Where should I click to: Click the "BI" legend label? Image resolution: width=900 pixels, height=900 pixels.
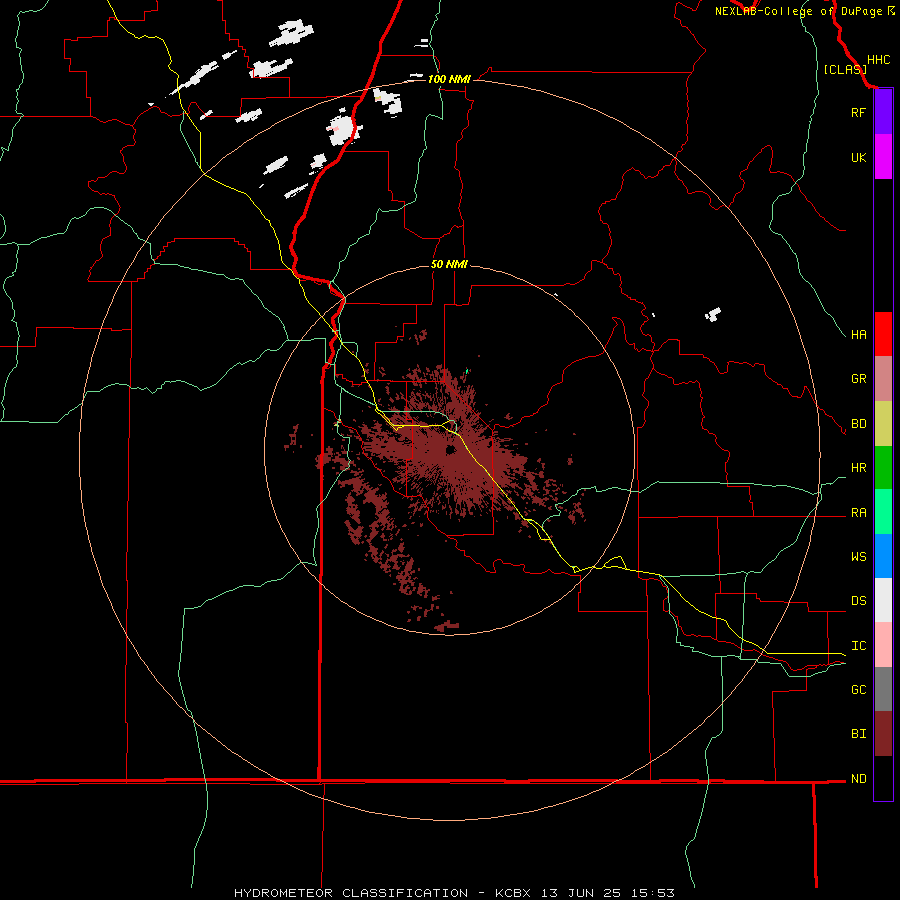pos(858,734)
